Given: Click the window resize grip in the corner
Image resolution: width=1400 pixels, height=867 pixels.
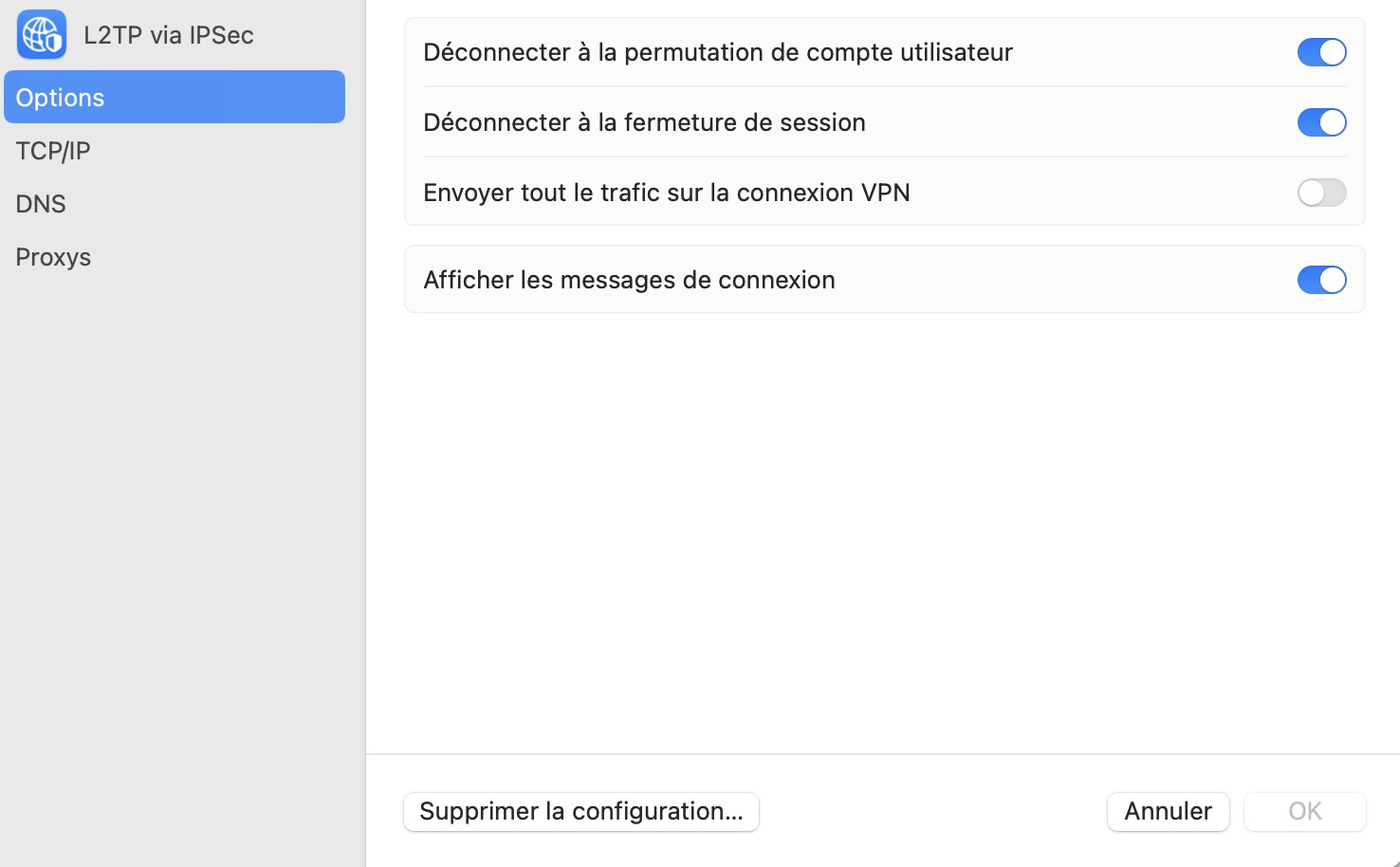Looking at the screenshot, I should (x=1393, y=861).
